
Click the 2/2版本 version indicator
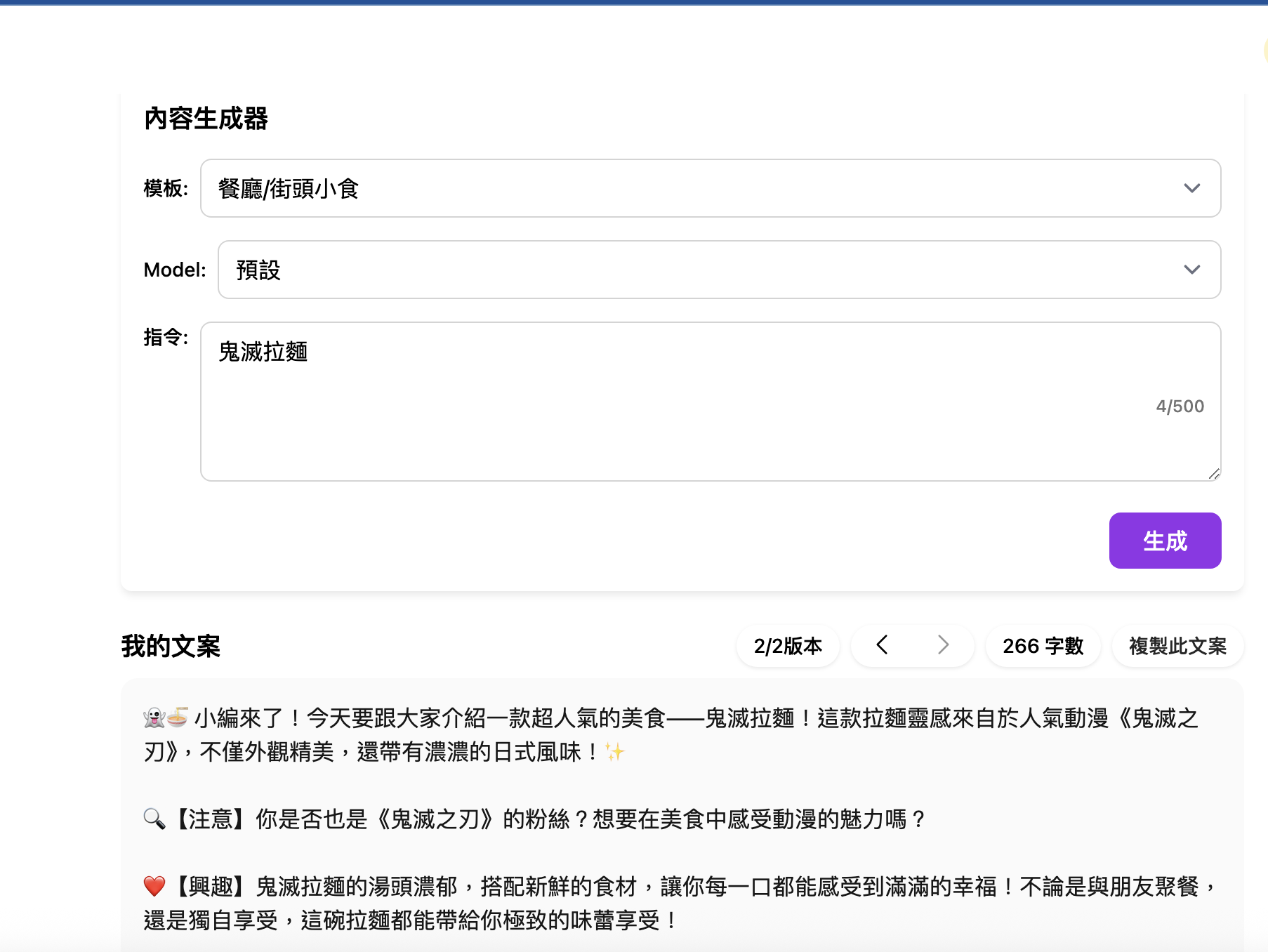tap(788, 646)
